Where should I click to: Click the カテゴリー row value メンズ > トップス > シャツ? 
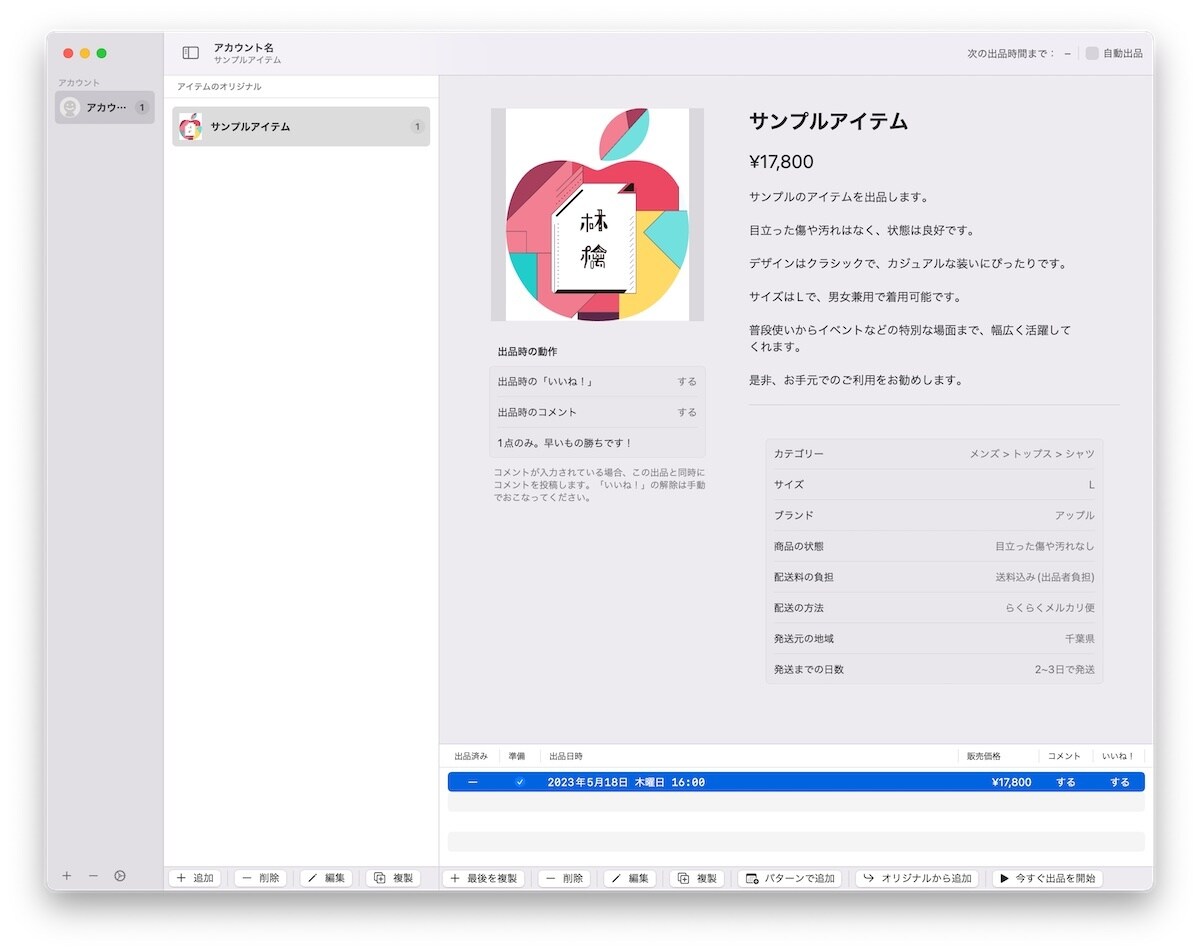(x=1032, y=454)
